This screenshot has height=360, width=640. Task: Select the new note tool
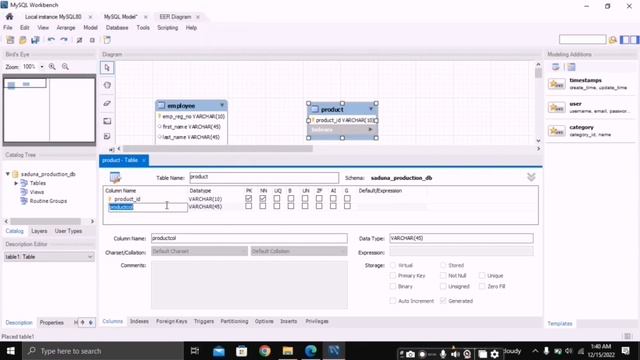point(107,136)
